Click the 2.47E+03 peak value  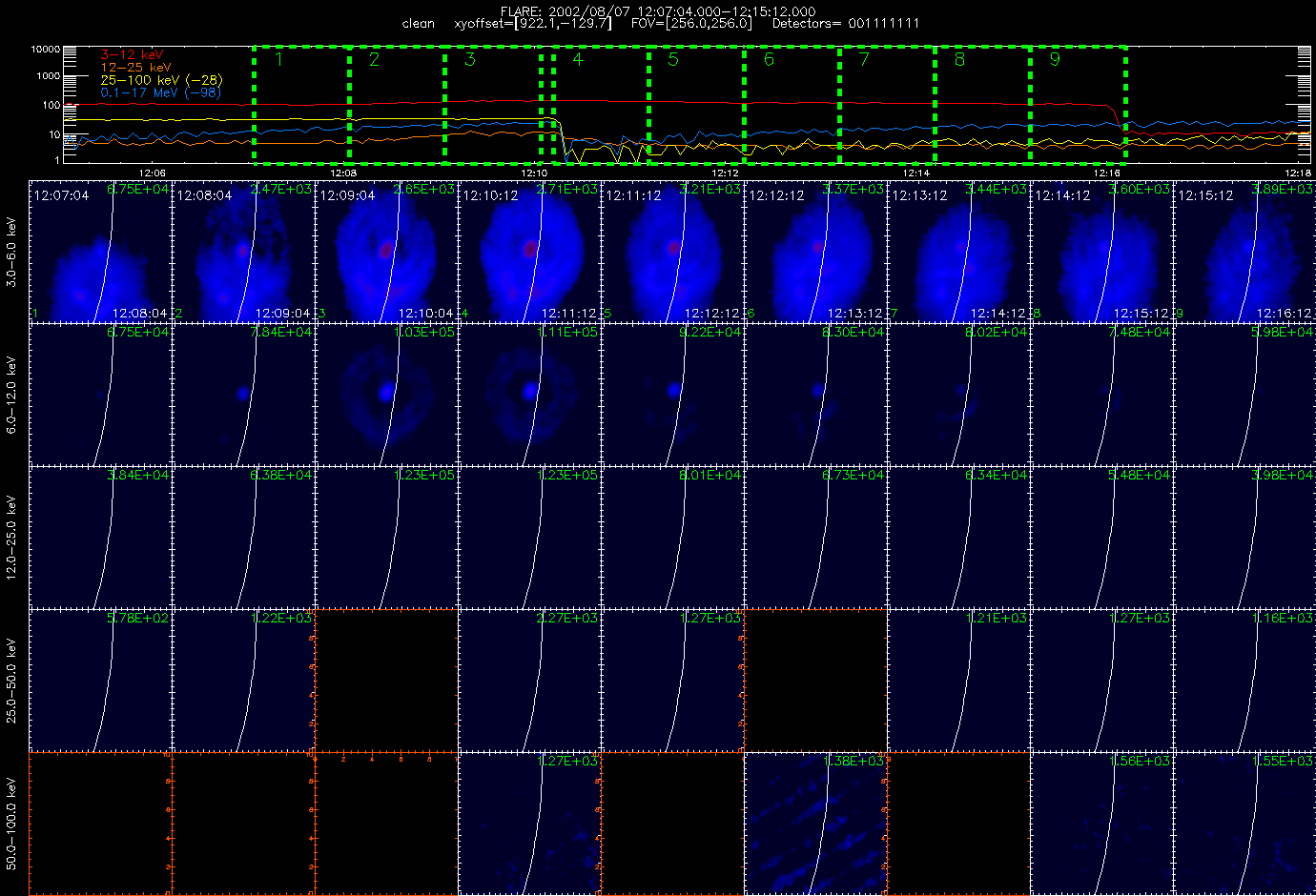pos(281,190)
